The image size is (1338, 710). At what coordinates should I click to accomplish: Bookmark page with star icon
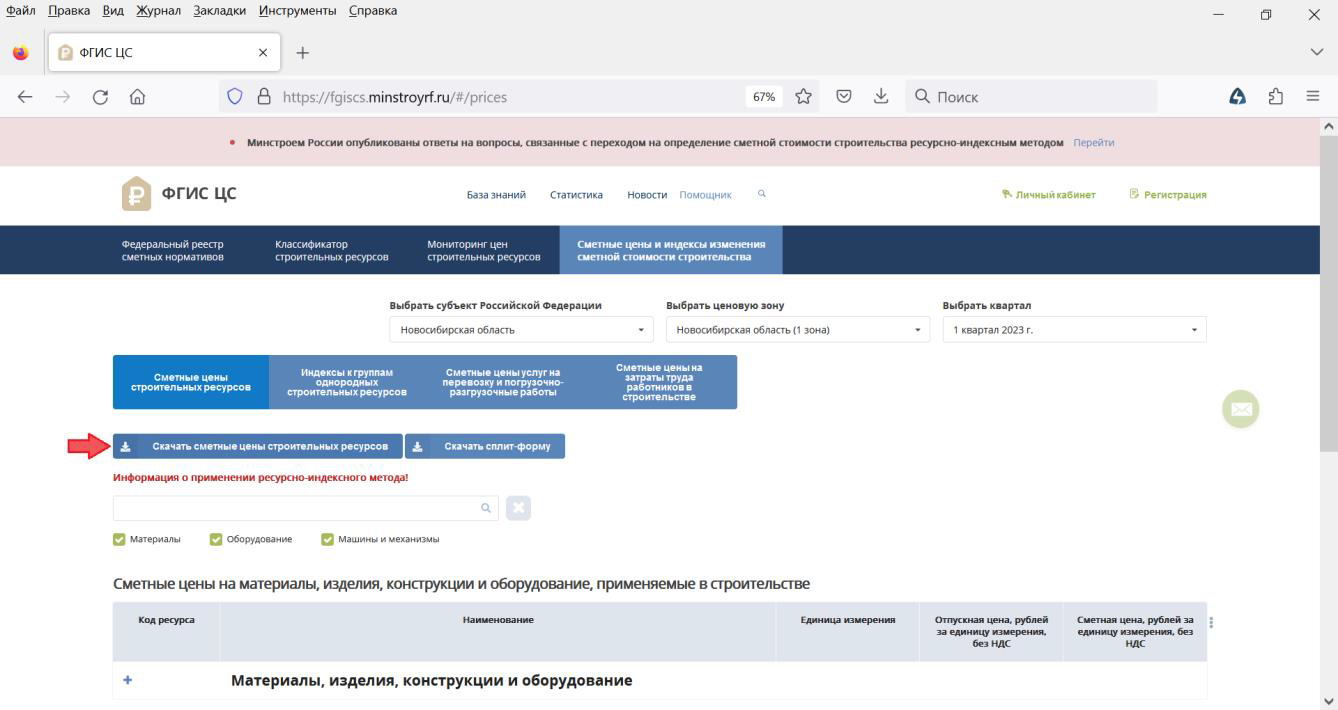[x=801, y=97]
